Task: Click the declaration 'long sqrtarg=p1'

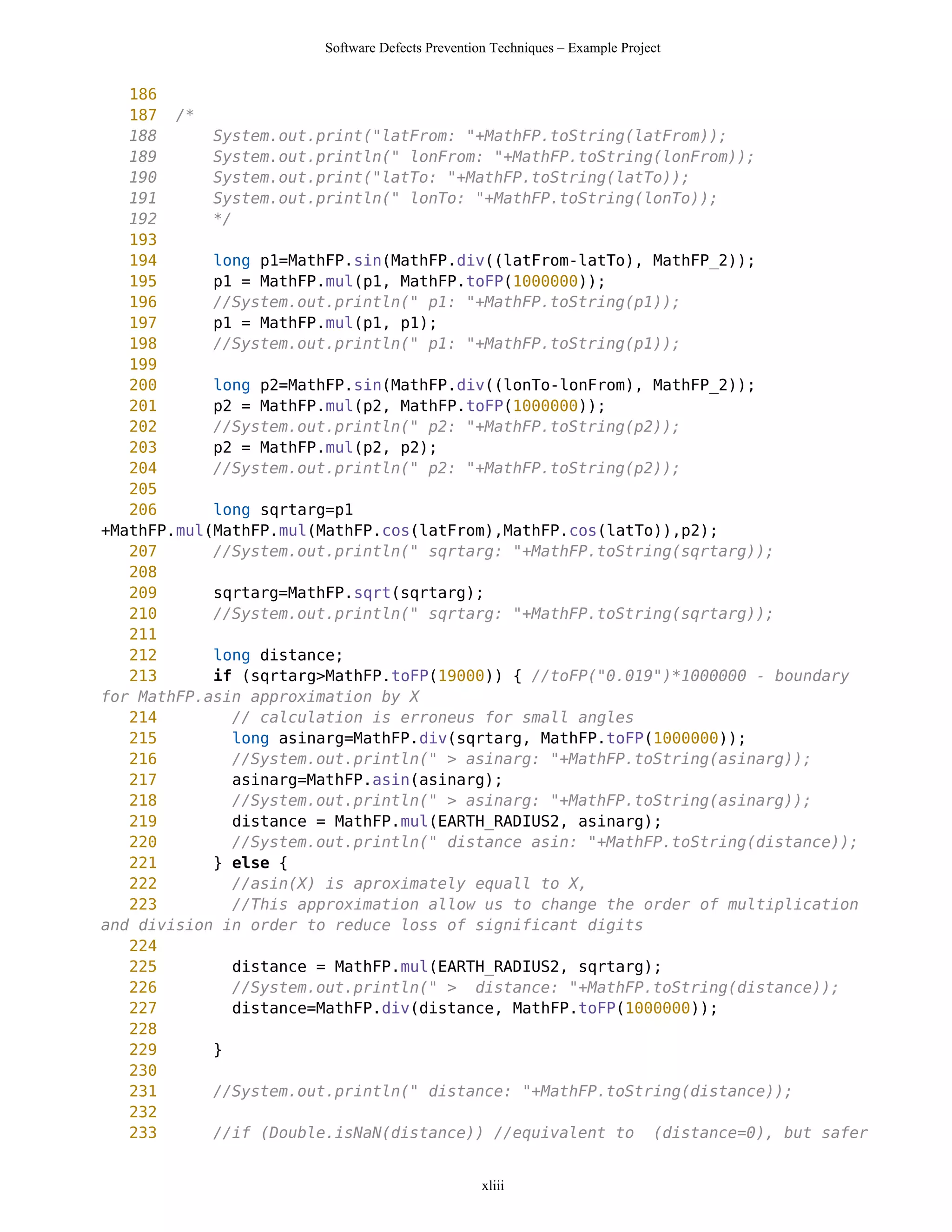Action: [x=283, y=510]
